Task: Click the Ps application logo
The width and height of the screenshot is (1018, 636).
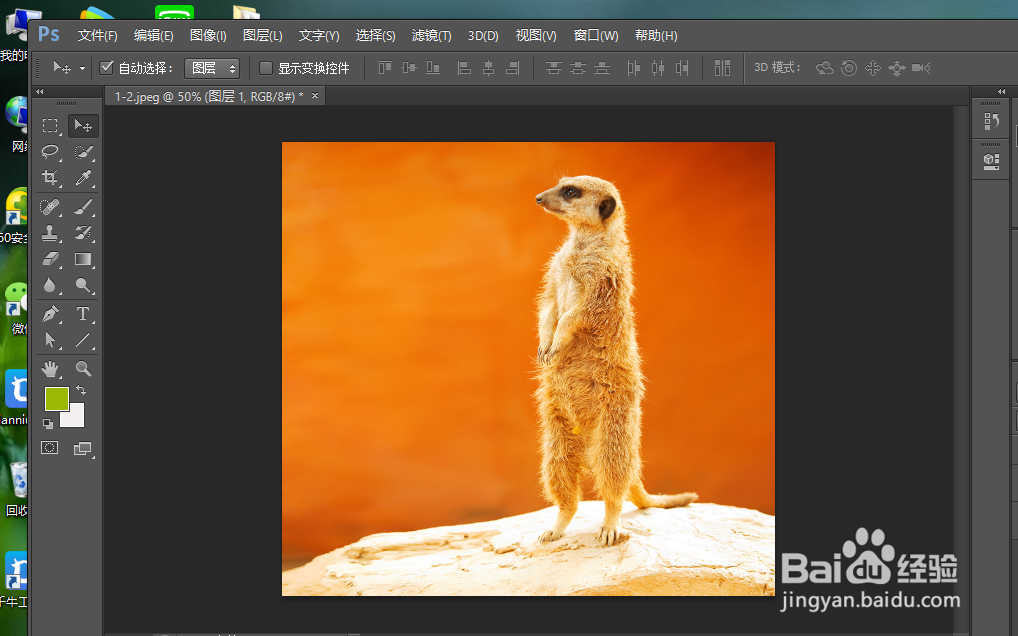Action: 49,34
